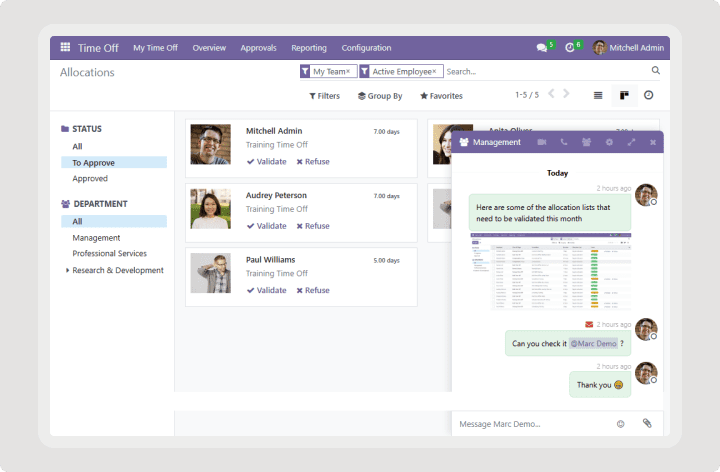Switch to list view
The height and width of the screenshot is (472, 720).
[598, 95]
